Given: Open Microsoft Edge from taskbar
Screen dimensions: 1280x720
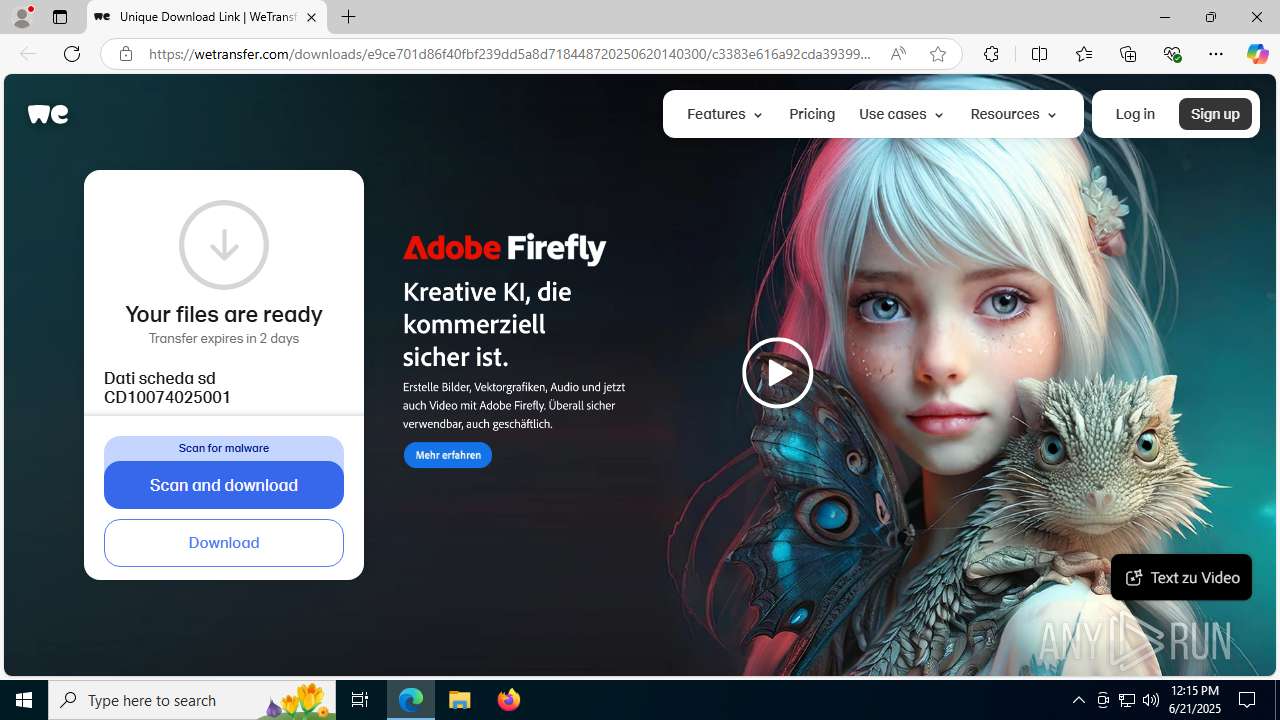Looking at the screenshot, I should pos(411,700).
